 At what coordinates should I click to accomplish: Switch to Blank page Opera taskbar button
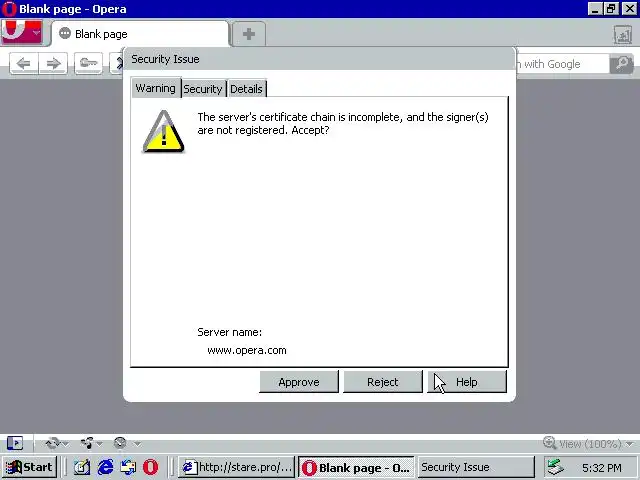tap(356, 467)
